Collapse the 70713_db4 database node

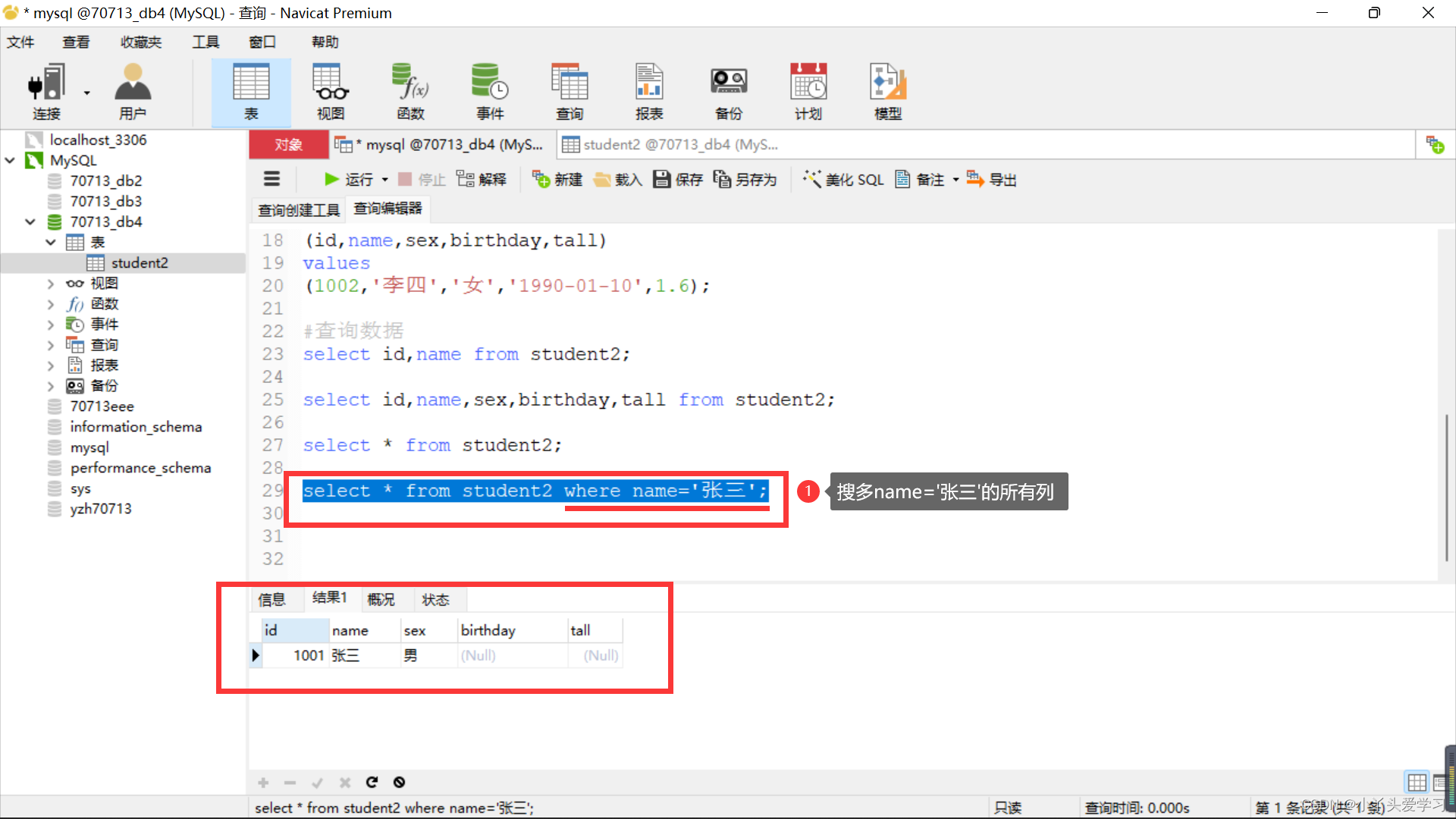tap(30, 221)
